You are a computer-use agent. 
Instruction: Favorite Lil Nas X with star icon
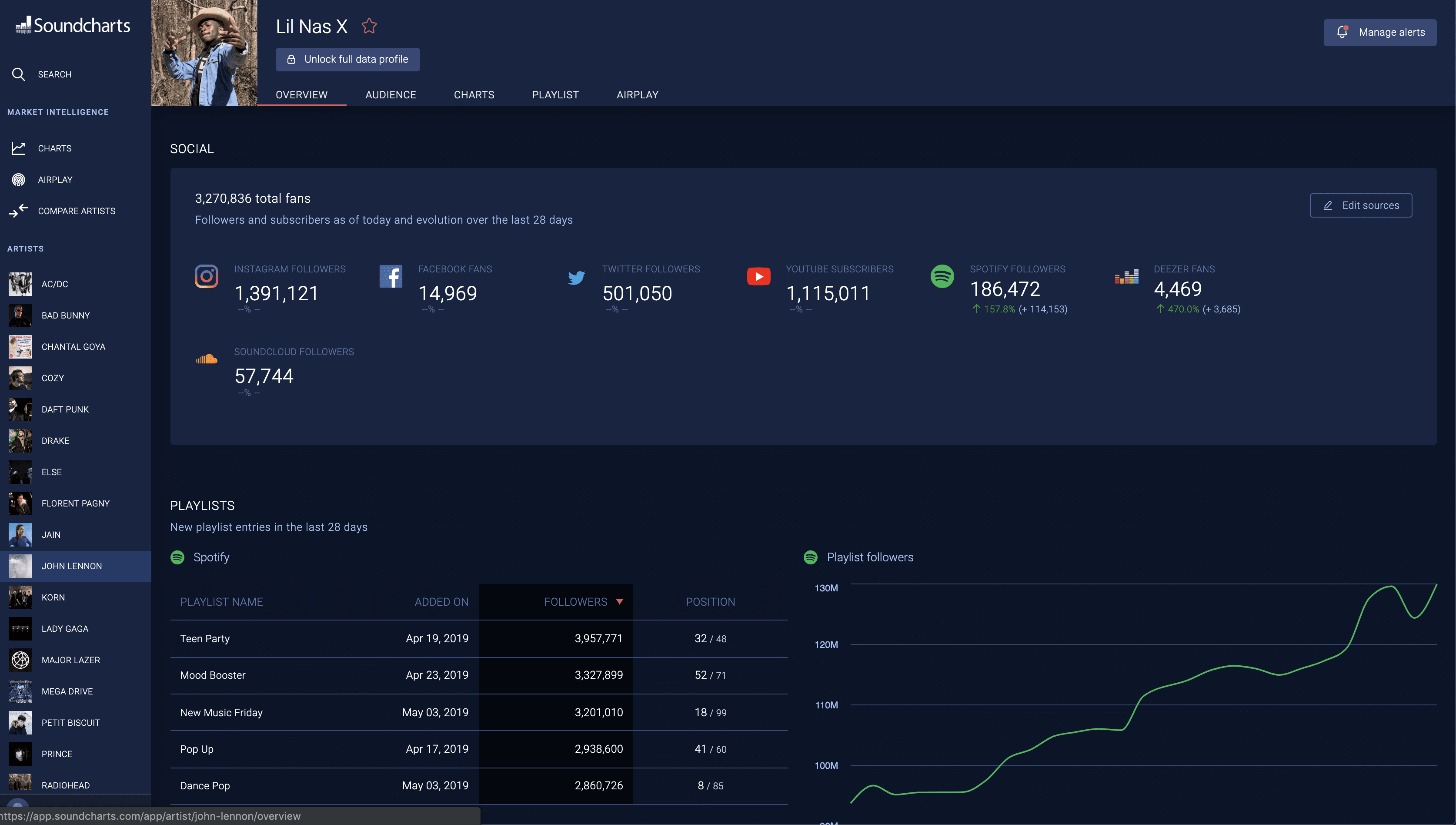click(x=369, y=26)
